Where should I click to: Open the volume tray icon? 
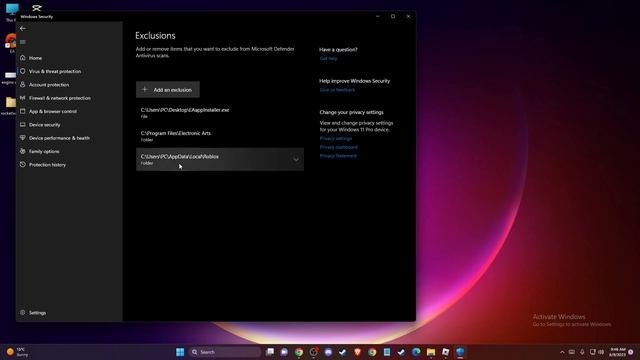[601, 352]
